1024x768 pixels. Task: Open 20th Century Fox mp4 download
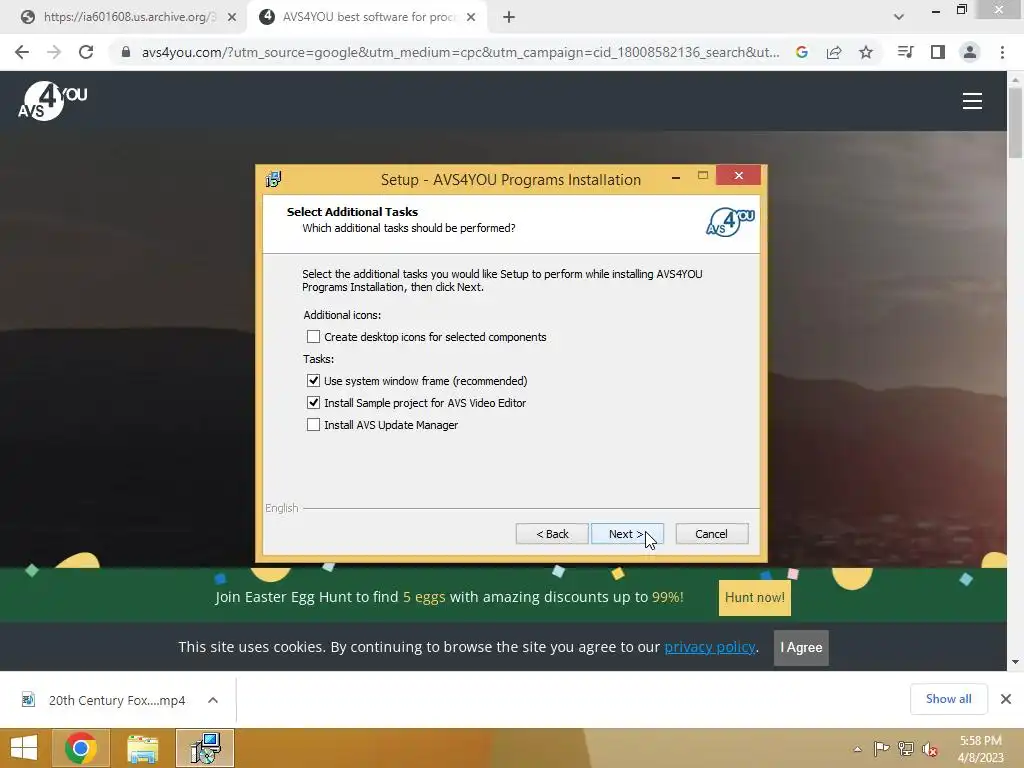click(104, 700)
